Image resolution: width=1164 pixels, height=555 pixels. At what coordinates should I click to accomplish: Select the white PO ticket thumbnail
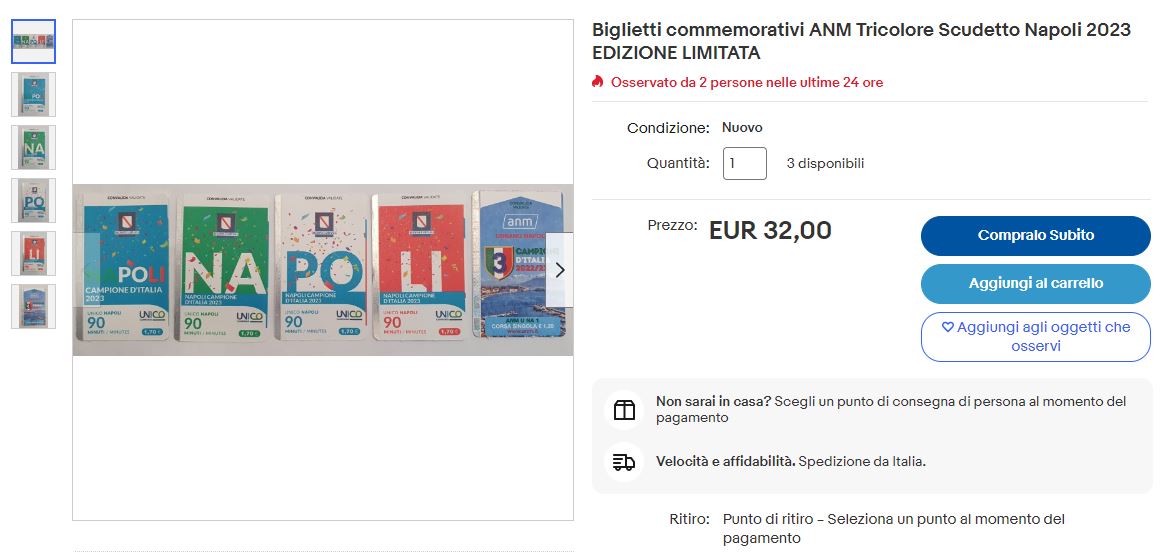point(33,200)
